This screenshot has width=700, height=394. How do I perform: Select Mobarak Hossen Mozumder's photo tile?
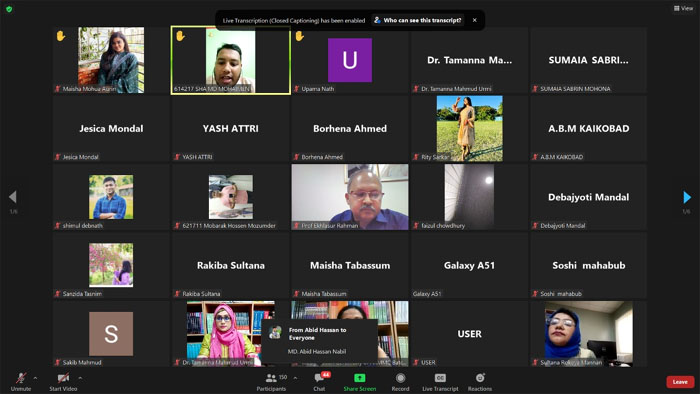click(x=230, y=197)
